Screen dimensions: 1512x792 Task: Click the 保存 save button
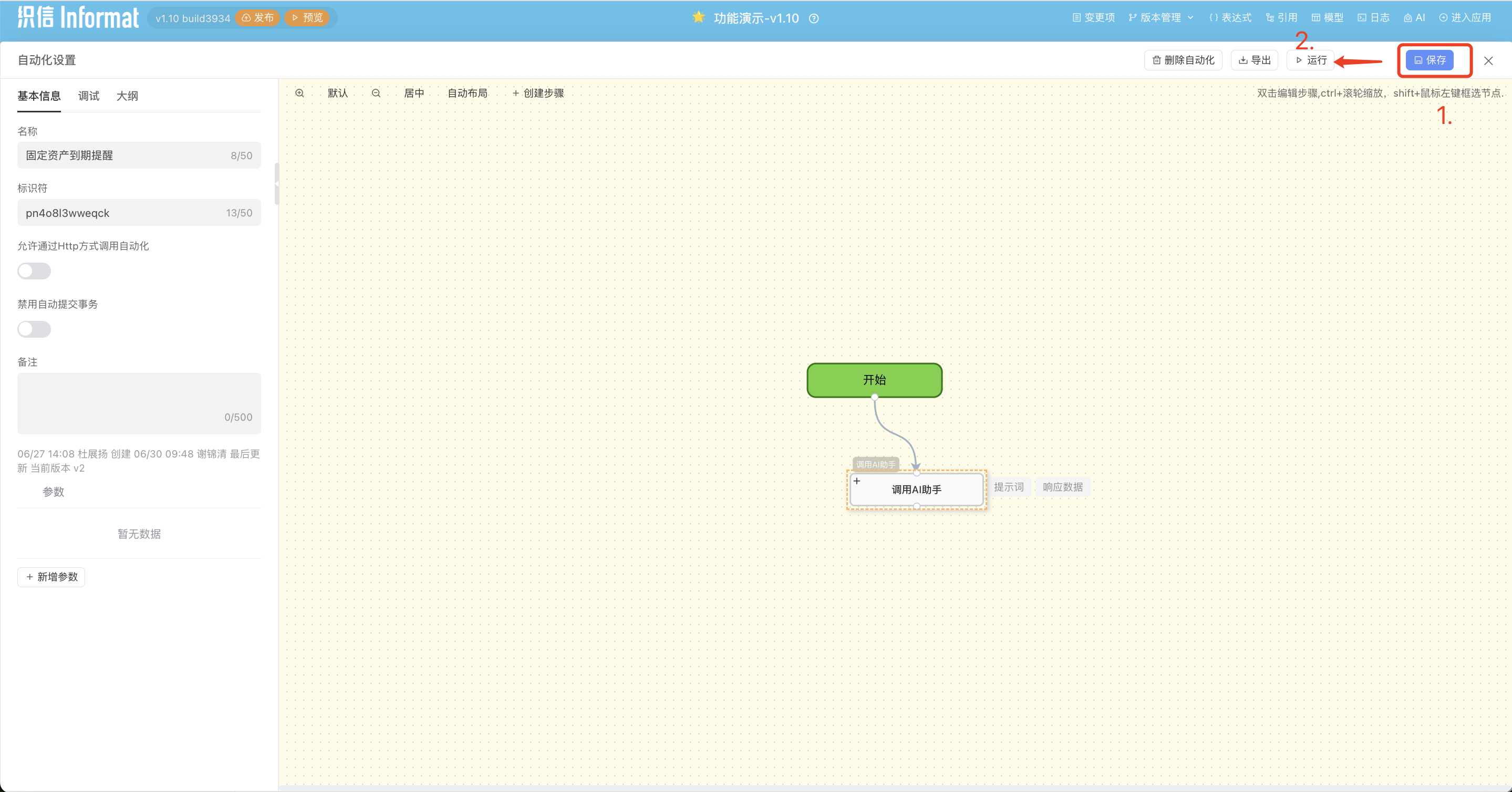pyautogui.click(x=1429, y=60)
